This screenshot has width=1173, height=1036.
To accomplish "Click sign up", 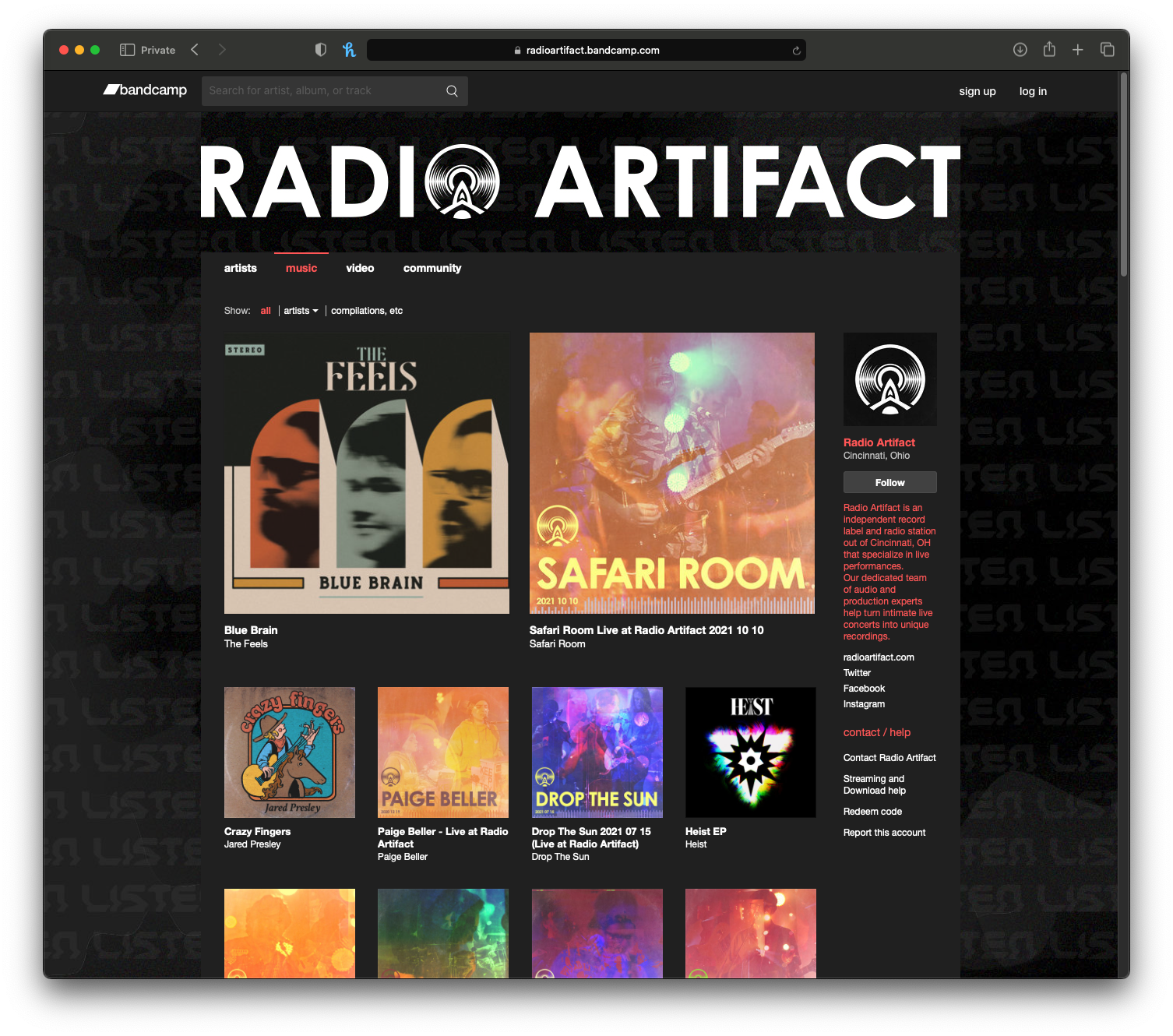I will (x=977, y=91).
